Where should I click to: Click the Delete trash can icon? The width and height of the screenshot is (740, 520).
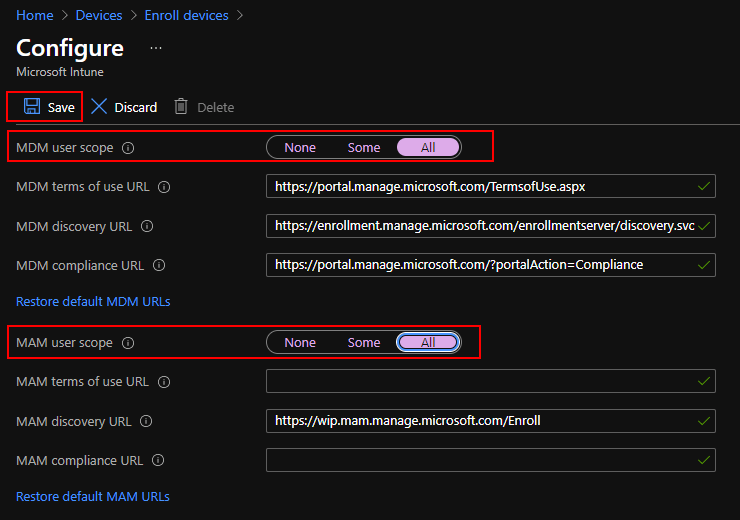pyautogui.click(x=181, y=107)
